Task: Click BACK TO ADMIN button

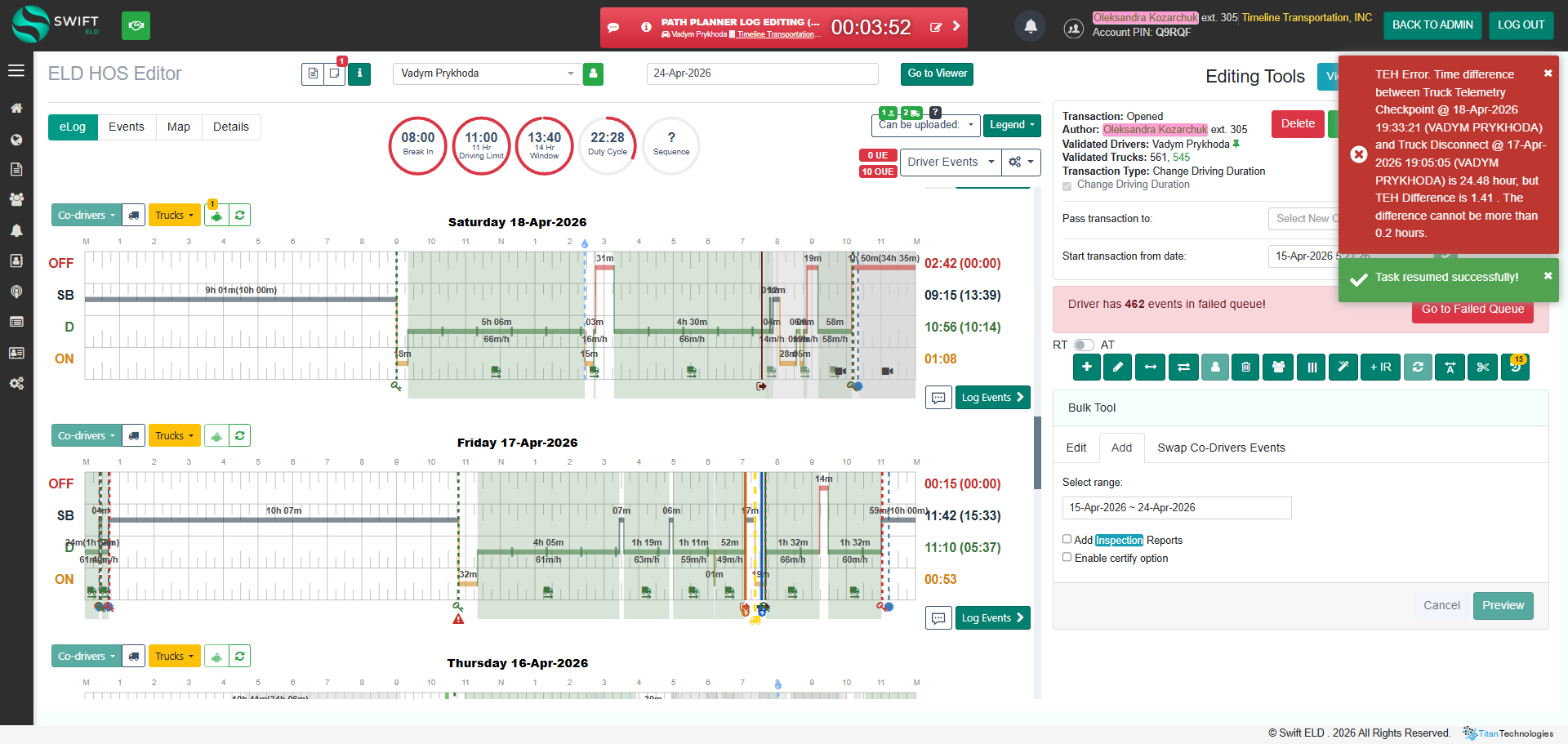Action: (x=1432, y=25)
